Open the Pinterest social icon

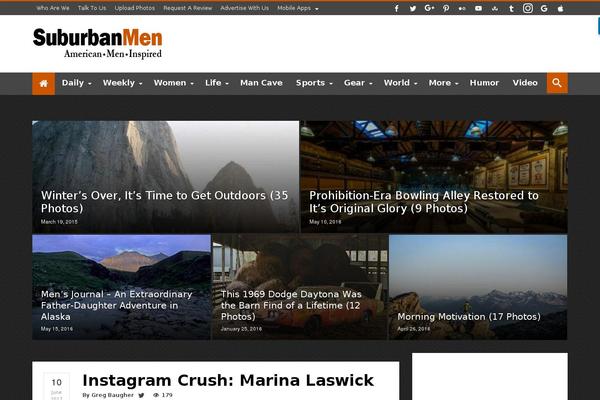(446, 8)
